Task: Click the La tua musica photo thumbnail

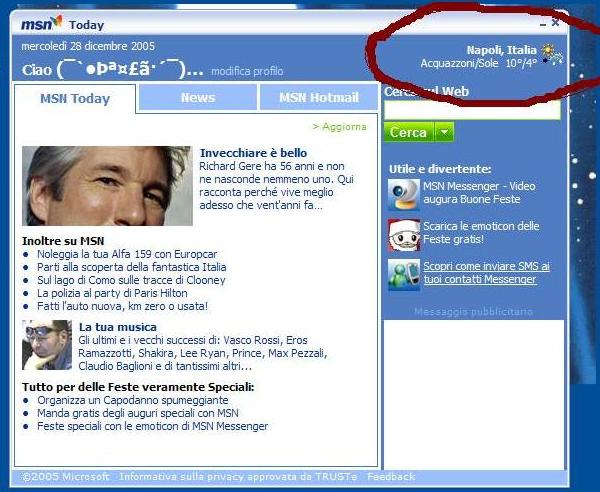Action: click(x=47, y=345)
